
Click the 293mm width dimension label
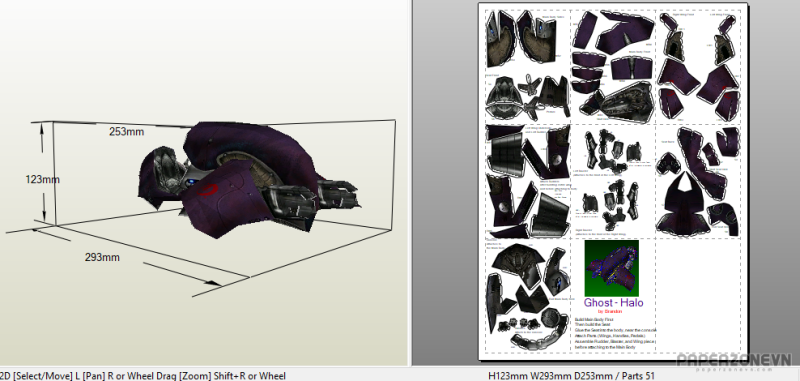click(x=102, y=257)
